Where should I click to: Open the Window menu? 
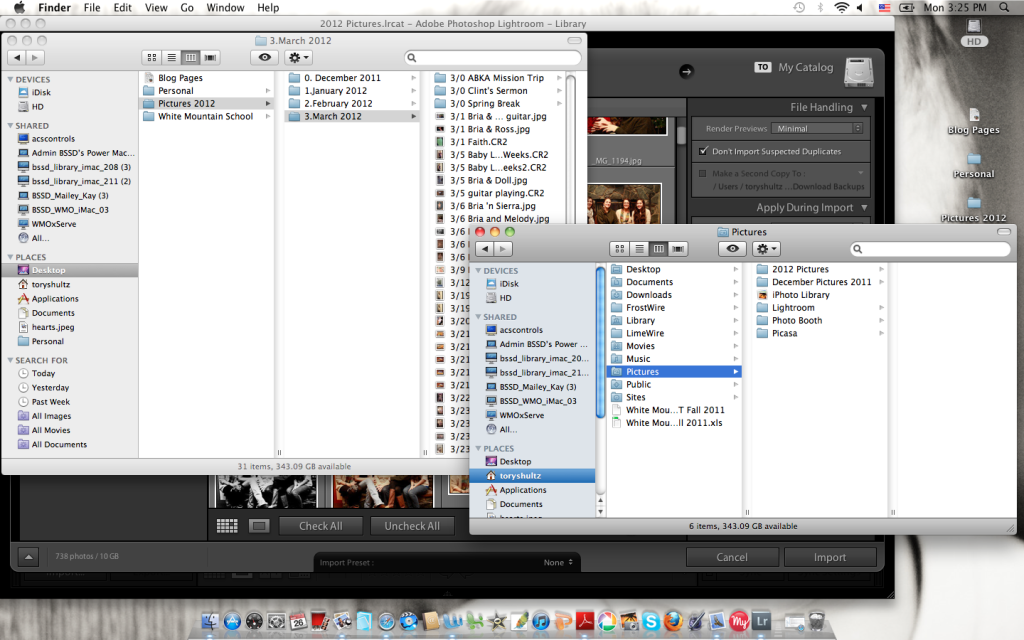pyautogui.click(x=225, y=8)
